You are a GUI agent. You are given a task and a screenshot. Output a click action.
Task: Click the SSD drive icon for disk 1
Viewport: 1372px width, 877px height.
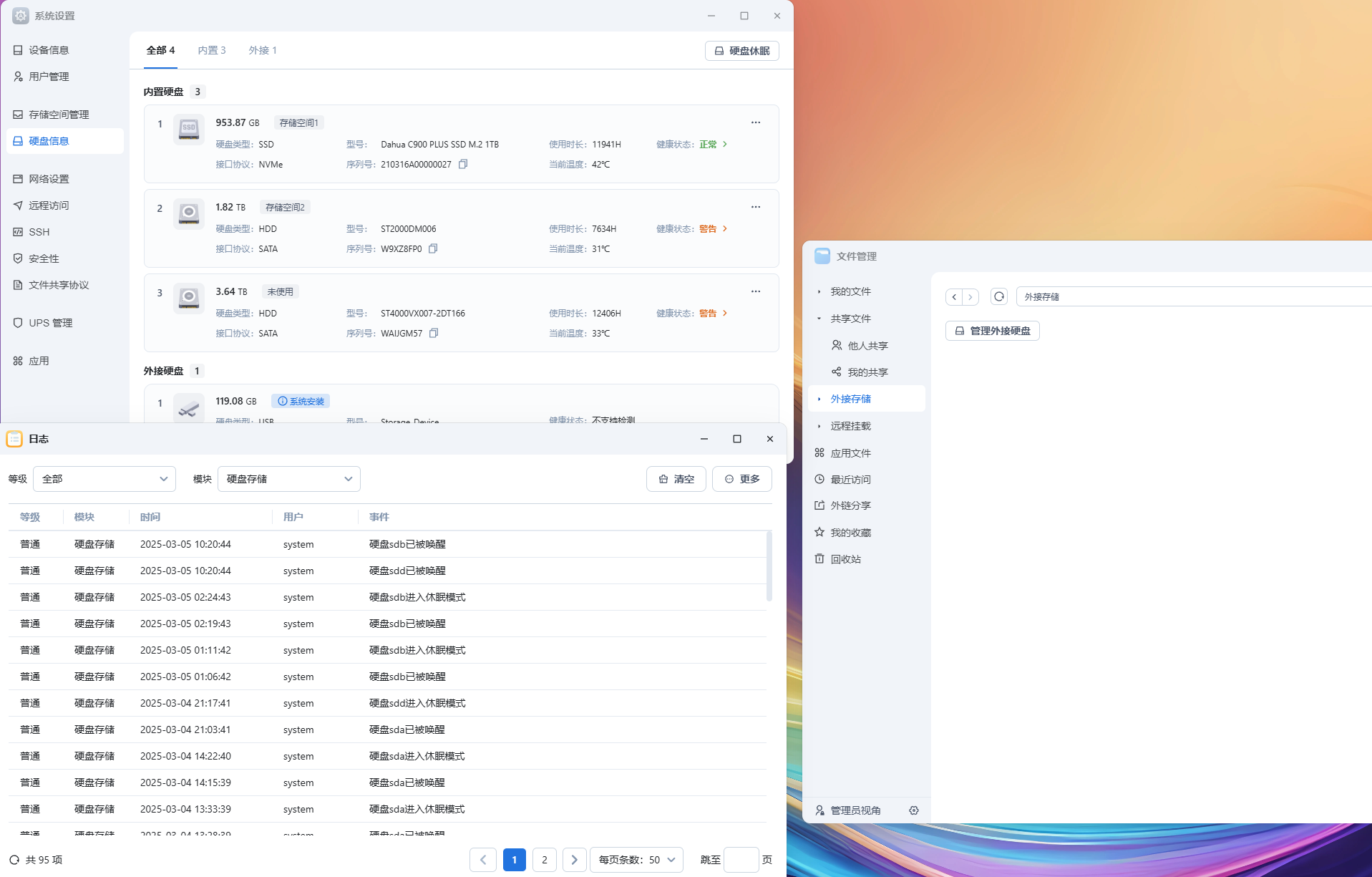pos(189,130)
